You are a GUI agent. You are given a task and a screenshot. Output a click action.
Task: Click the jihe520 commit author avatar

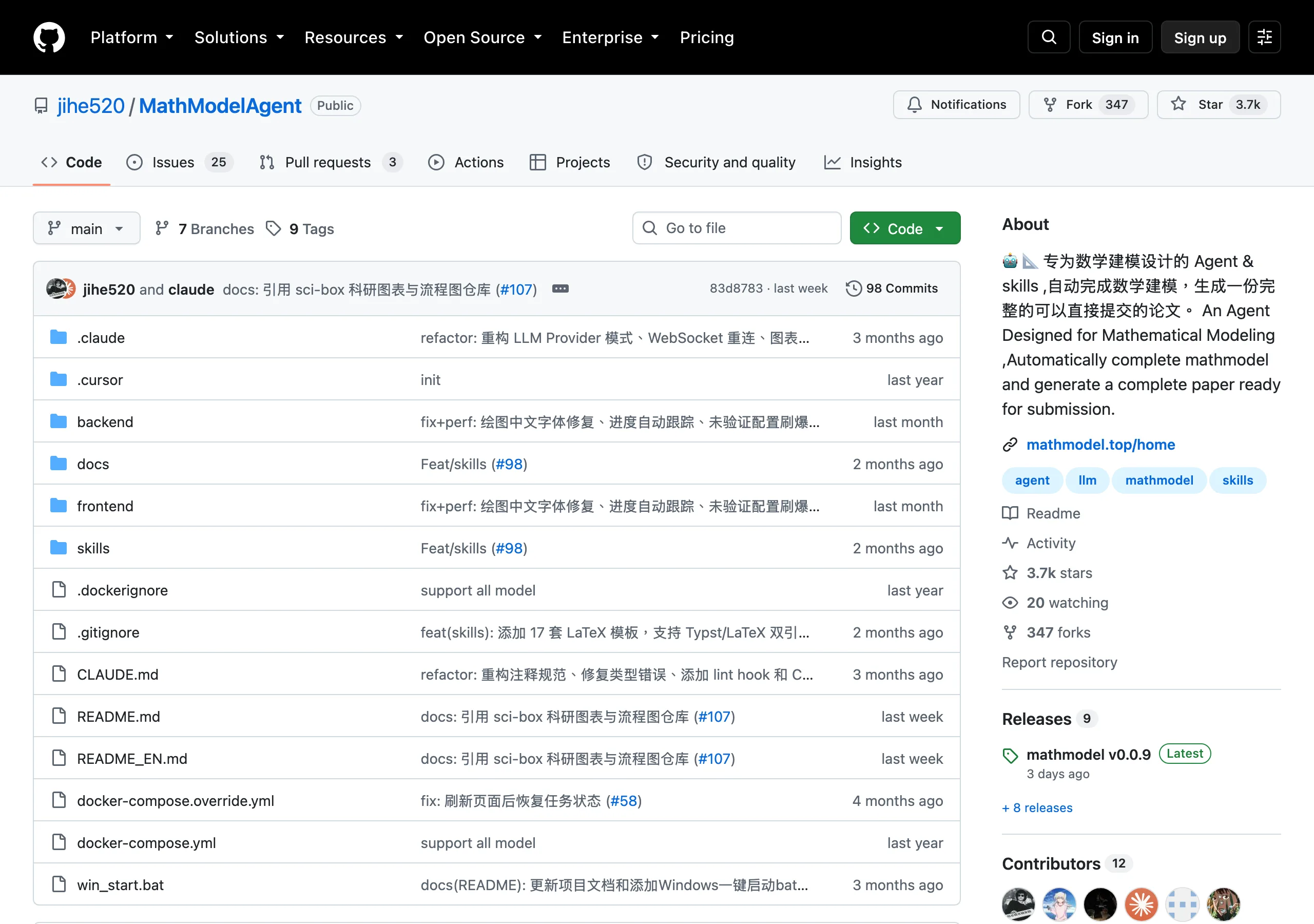56,288
